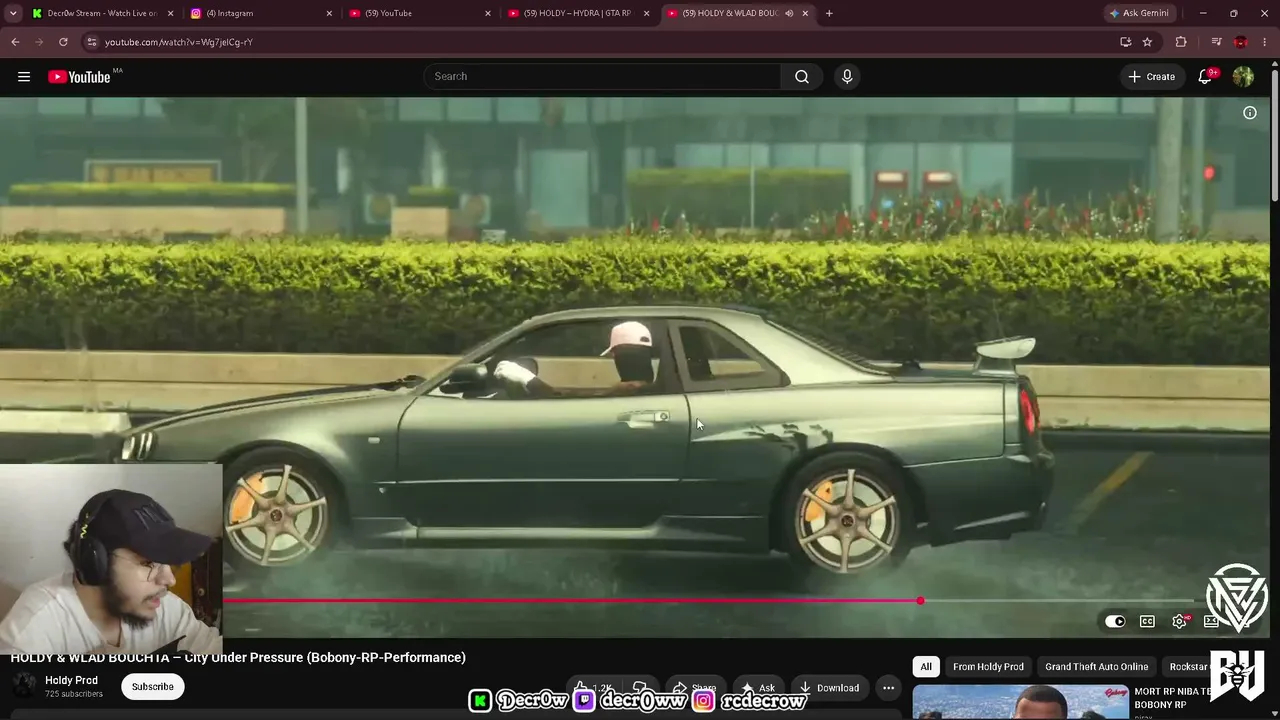Viewport: 1280px width, 720px height.
Task: Subscribe to Holdy Prod channel
Action: click(153, 687)
